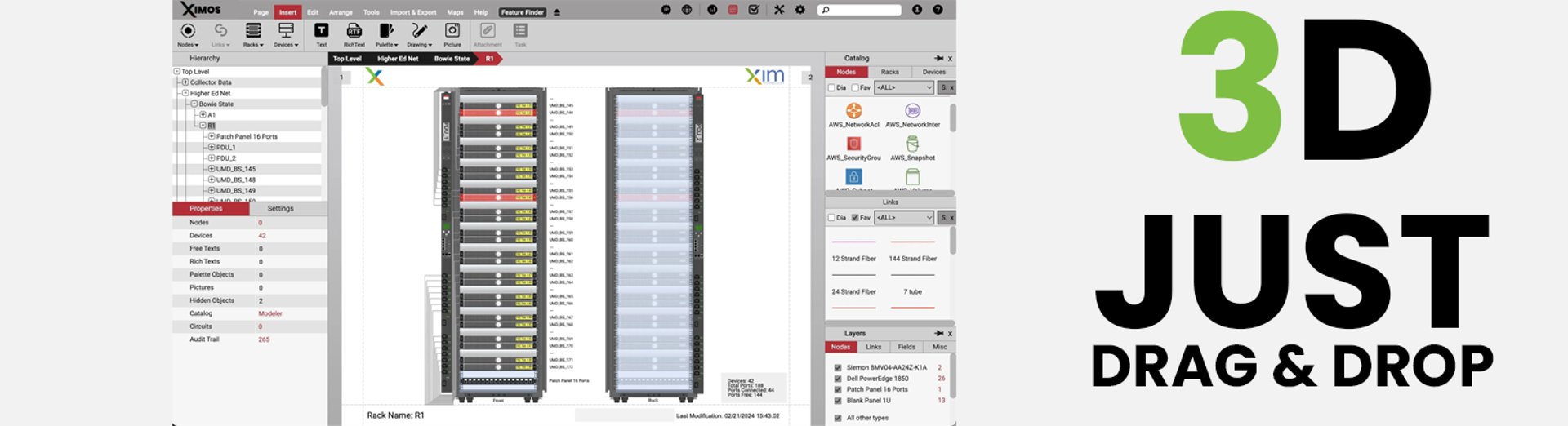The width and height of the screenshot is (1568, 426).
Task: Open the help question mark icon
Action: pyautogui.click(x=938, y=10)
